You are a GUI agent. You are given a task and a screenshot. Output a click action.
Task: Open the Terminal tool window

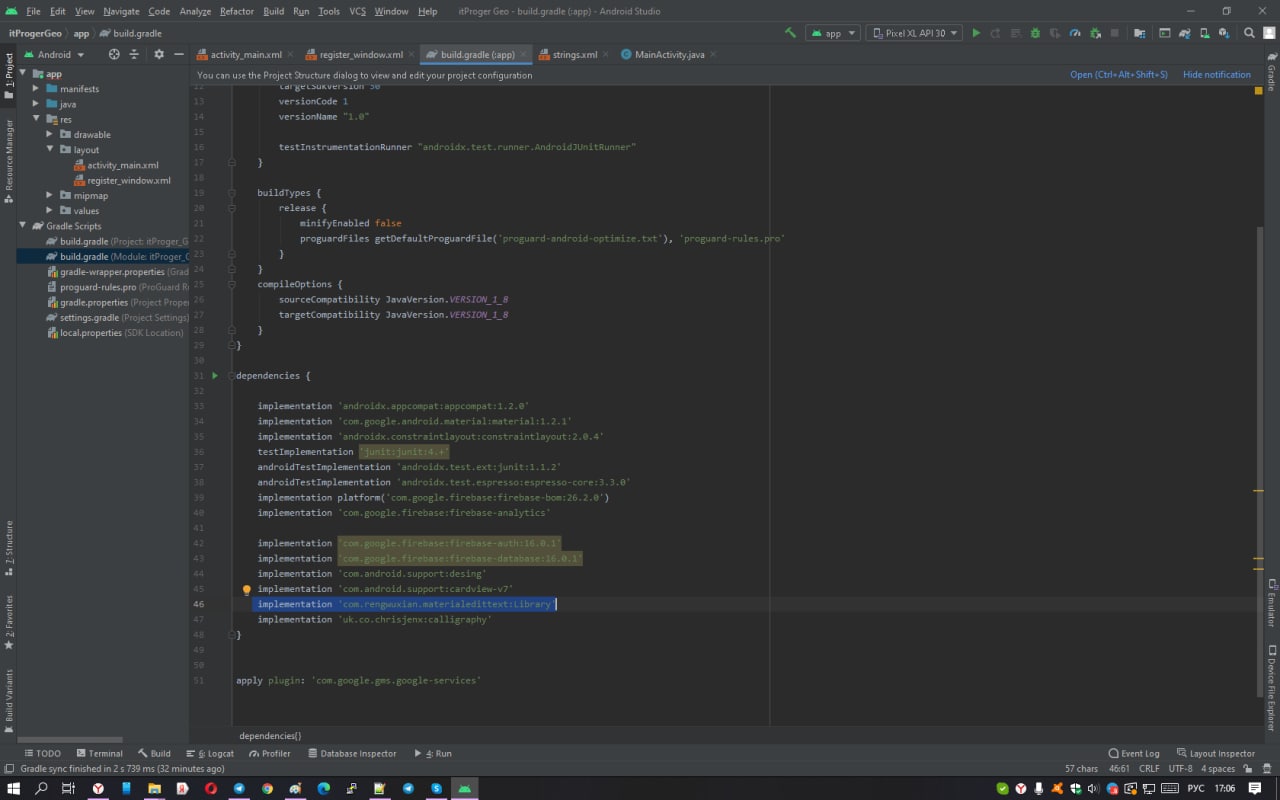tap(99, 753)
